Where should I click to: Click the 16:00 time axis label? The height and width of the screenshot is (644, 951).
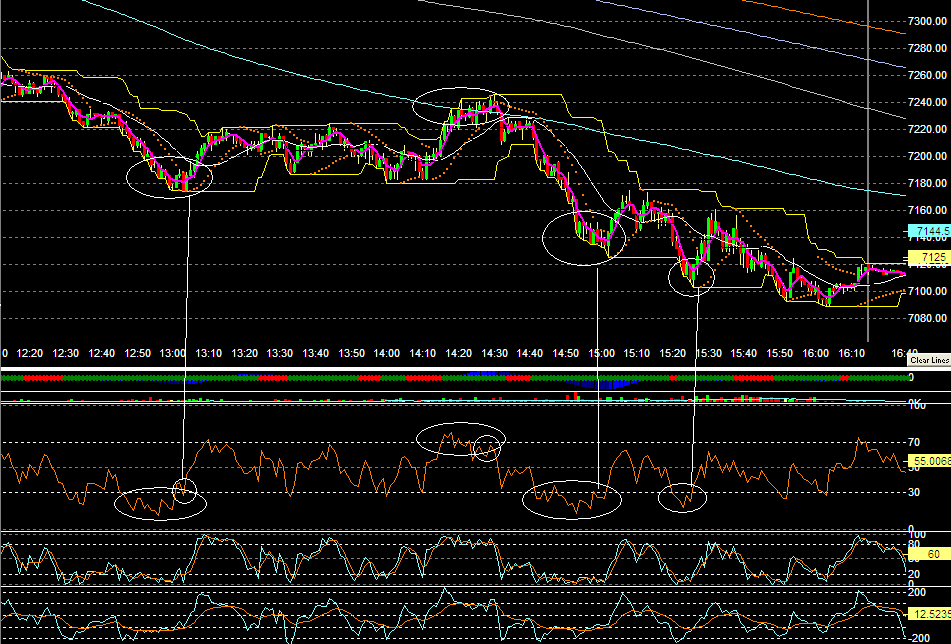[x=815, y=353]
